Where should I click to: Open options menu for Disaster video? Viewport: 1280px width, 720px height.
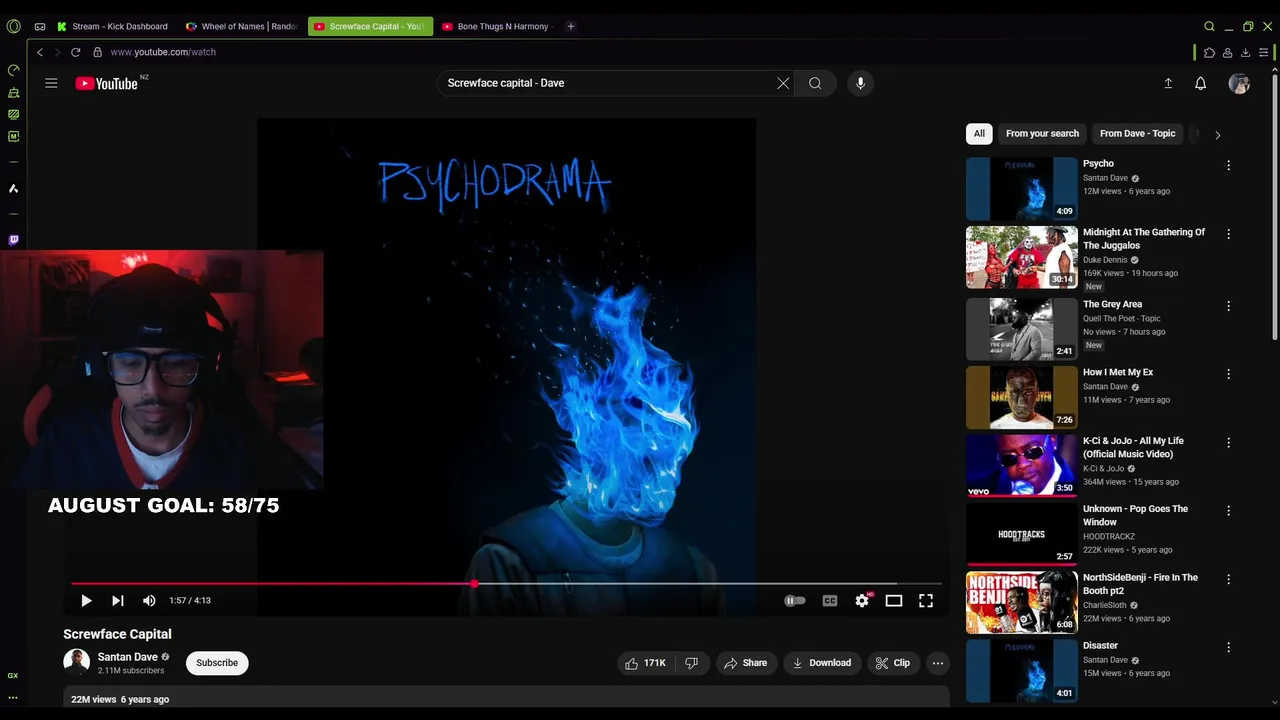pos(1228,647)
